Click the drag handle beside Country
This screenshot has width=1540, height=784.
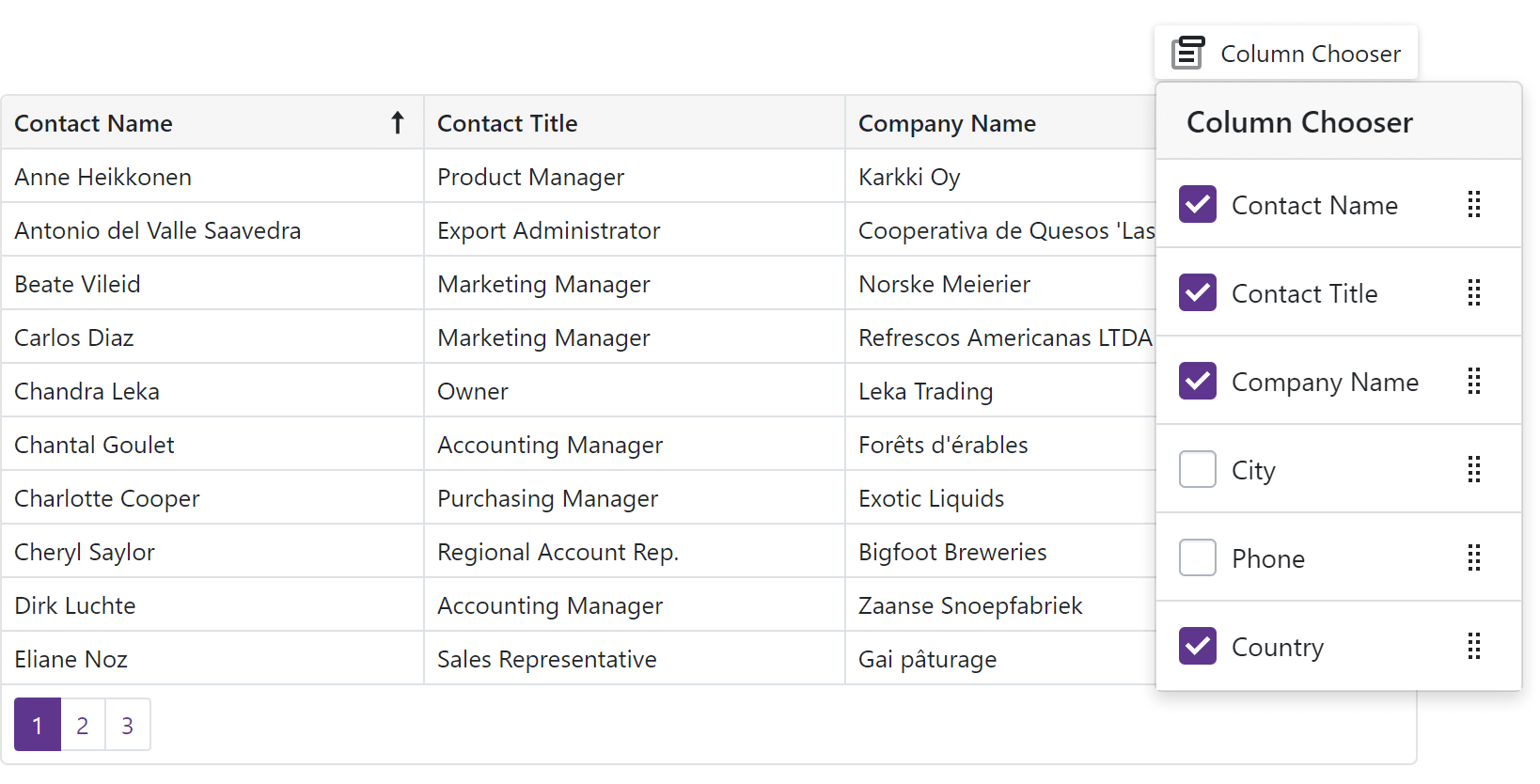tap(1474, 647)
